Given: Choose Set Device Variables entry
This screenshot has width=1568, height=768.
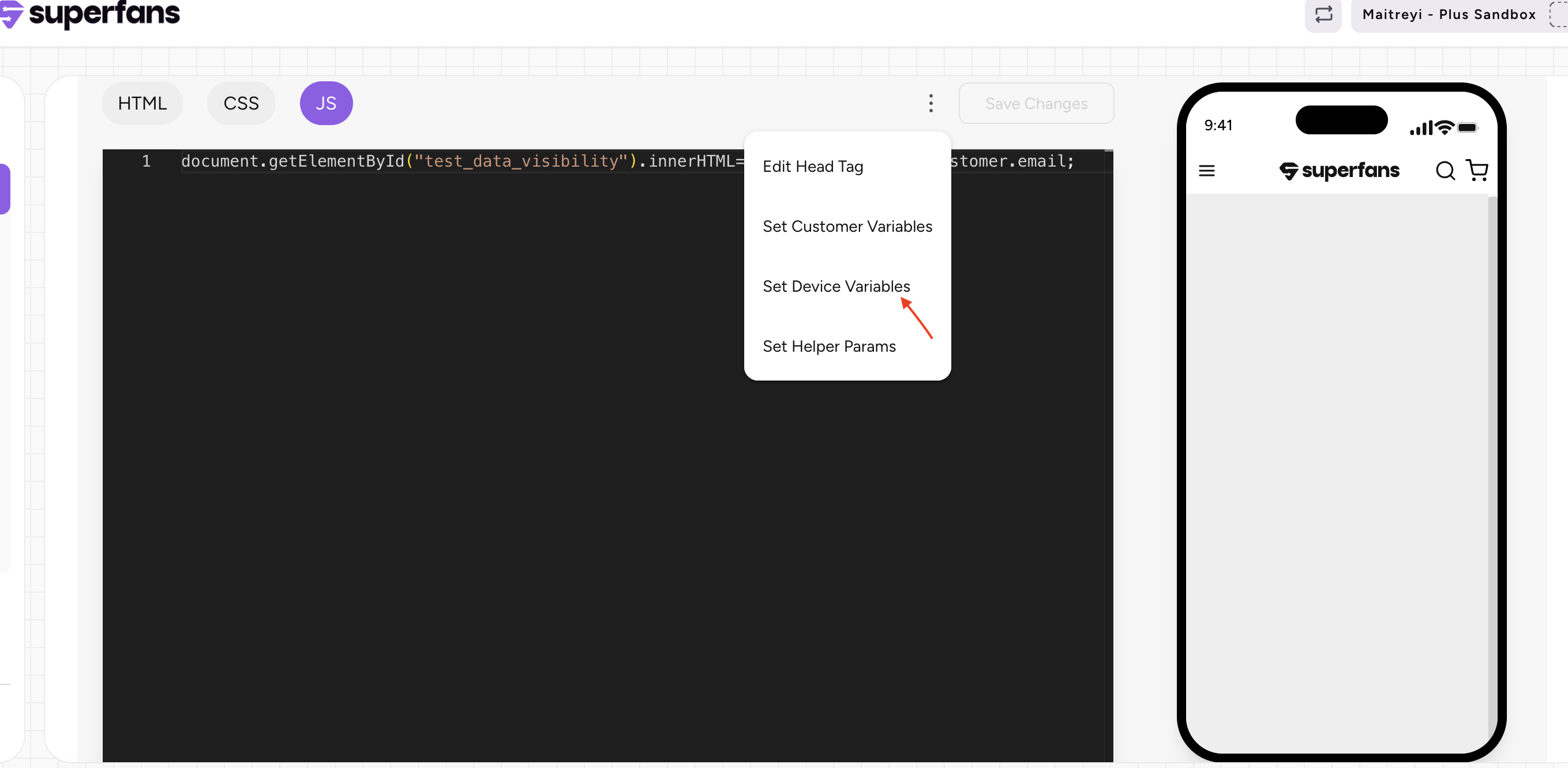Looking at the screenshot, I should coord(836,287).
